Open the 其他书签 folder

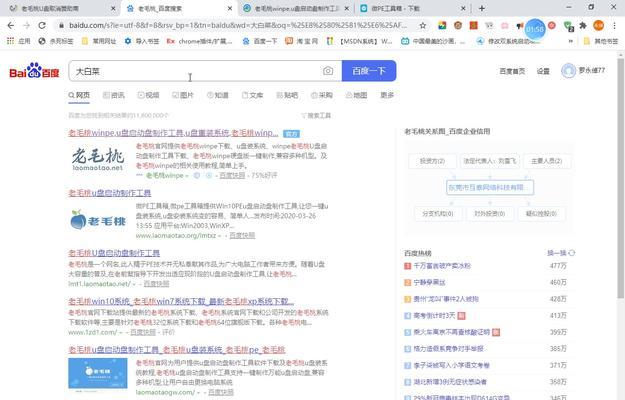click(601, 41)
